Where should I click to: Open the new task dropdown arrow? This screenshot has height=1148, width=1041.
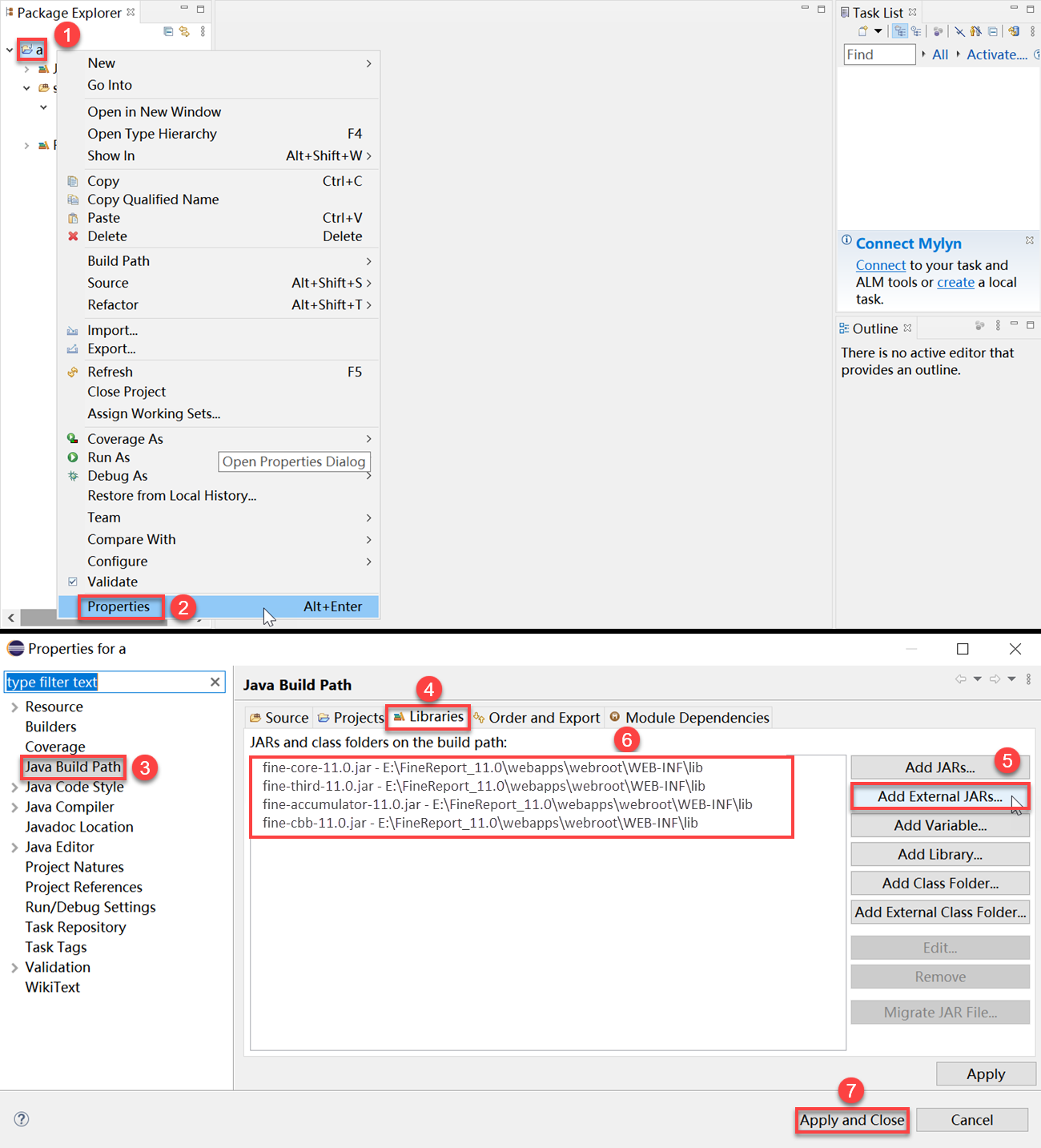(878, 31)
